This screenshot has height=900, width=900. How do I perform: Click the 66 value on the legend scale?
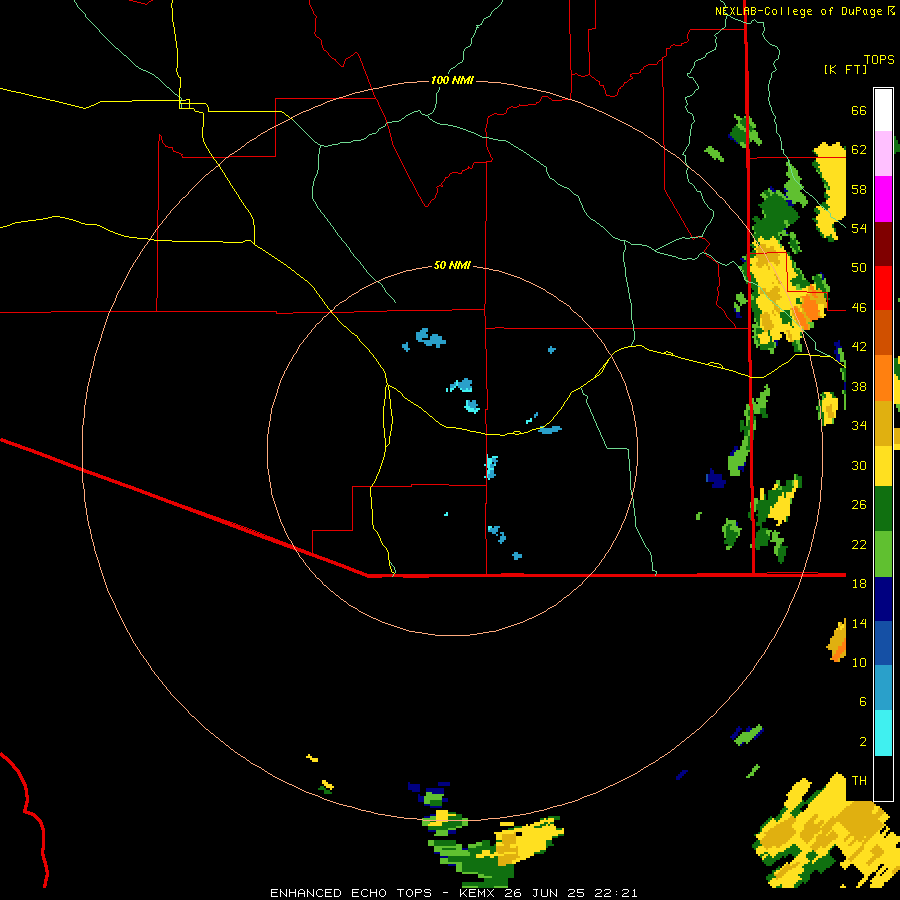click(x=859, y=110)
